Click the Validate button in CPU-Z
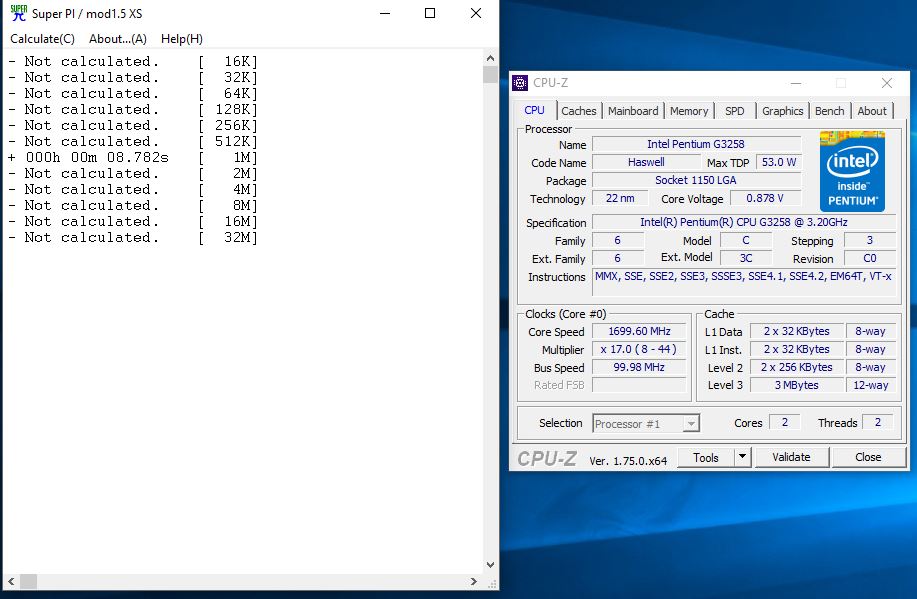Viewport: 917px width, 599px height. 791,457
